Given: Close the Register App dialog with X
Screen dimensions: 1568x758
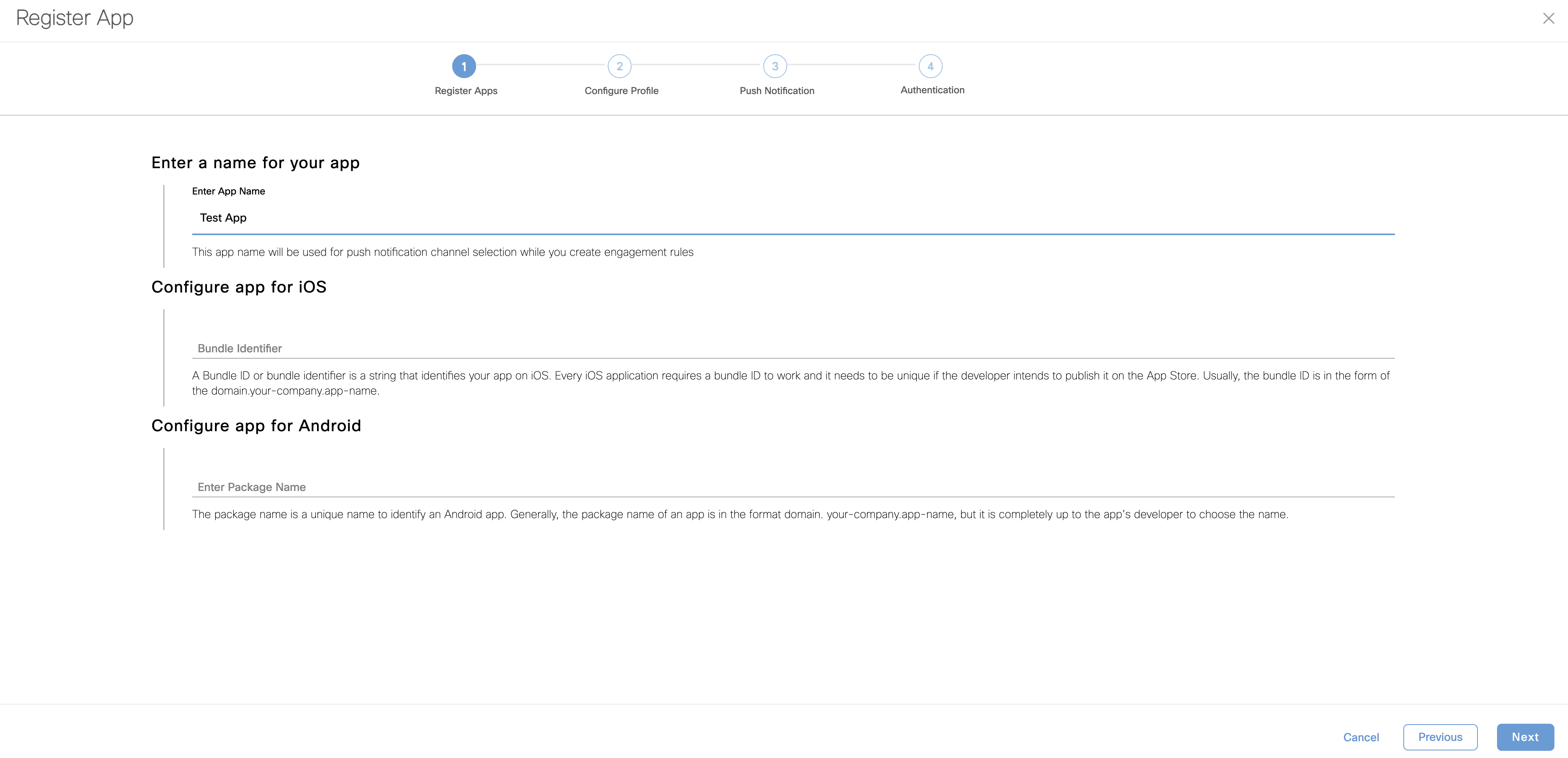Looking at the screenshot, I should click(x=1548, y=19).
